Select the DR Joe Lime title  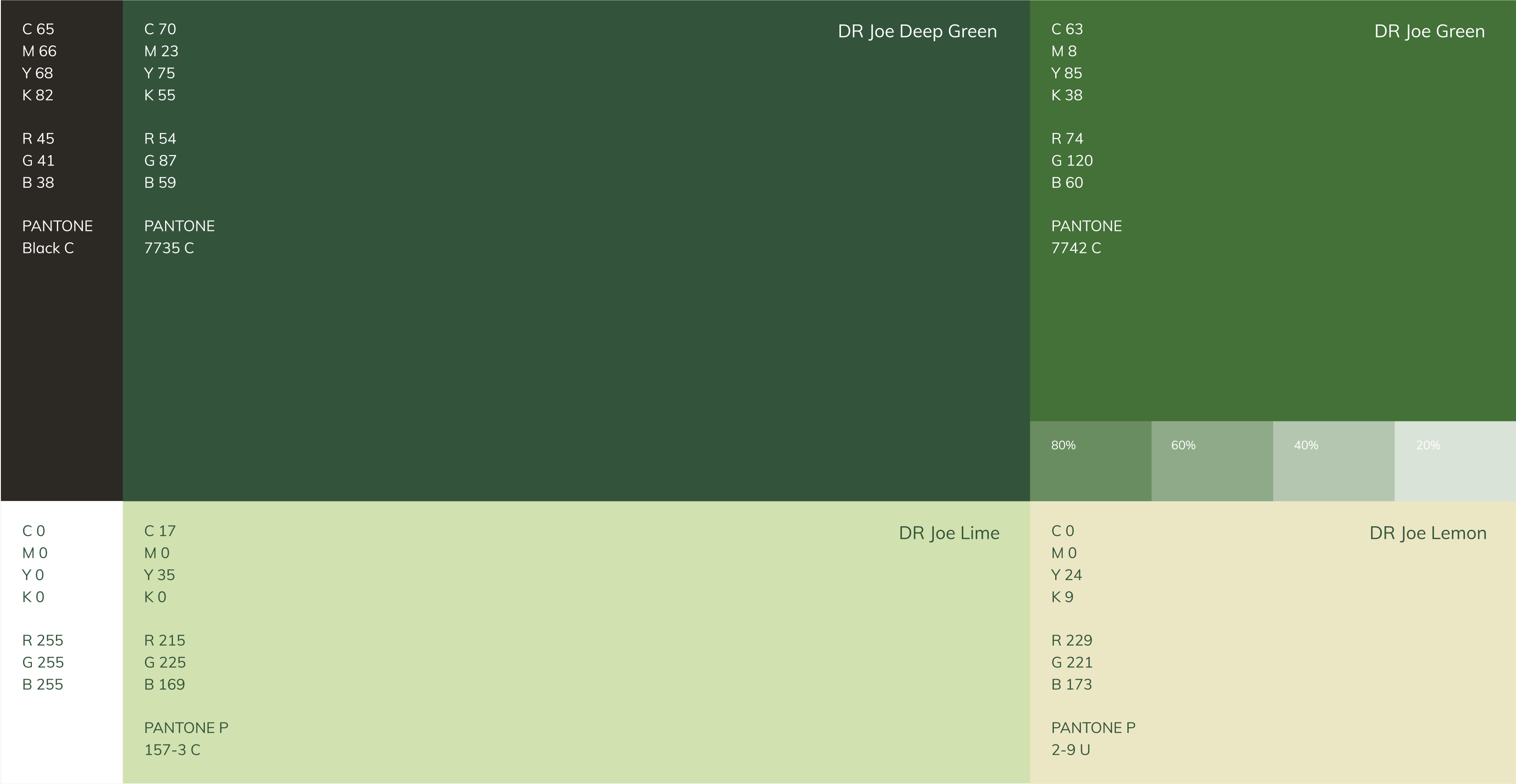coord(949,533)
